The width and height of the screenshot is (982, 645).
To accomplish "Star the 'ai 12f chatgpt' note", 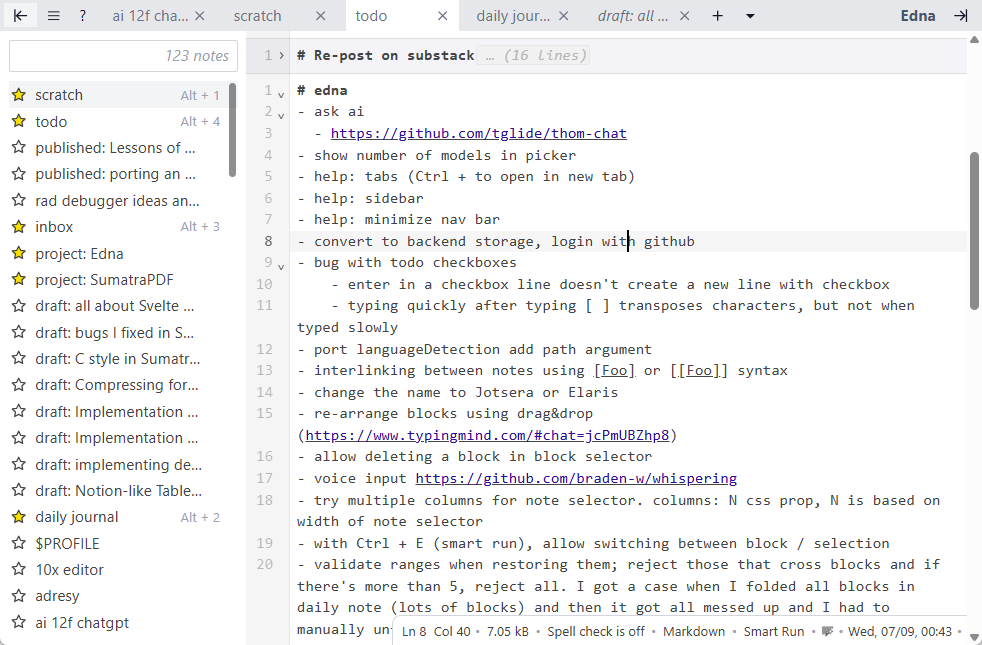I will 19,622.
